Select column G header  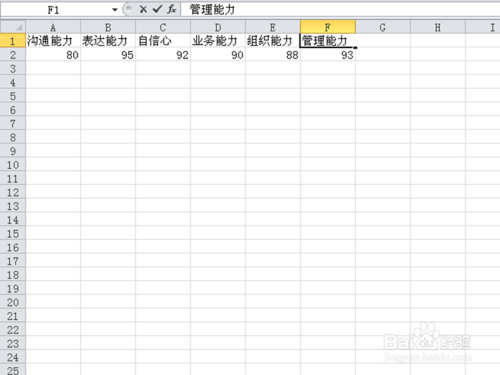coord(383,27)
